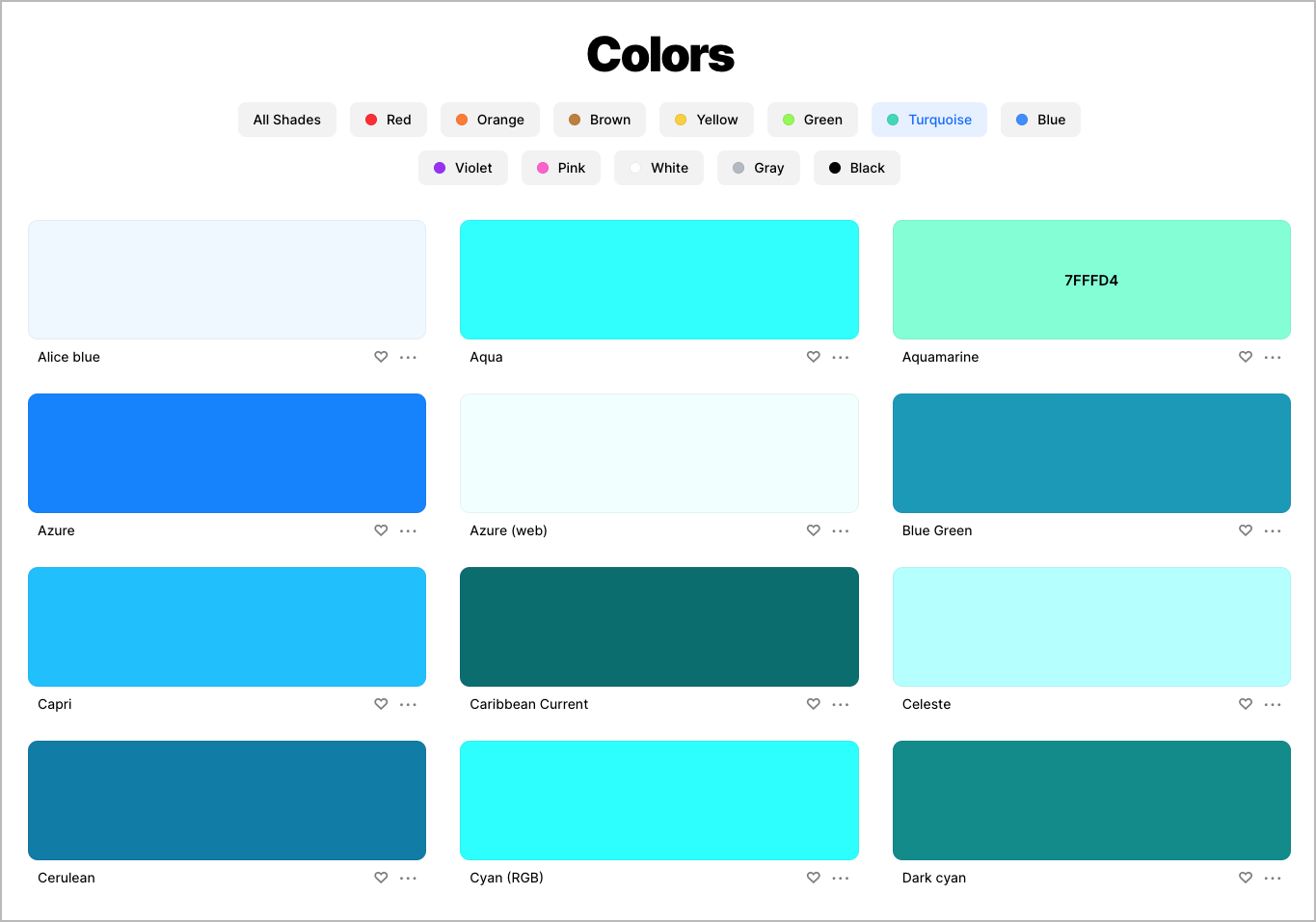
Task: Open more options for Azure (web)
Action: (840, 530)
